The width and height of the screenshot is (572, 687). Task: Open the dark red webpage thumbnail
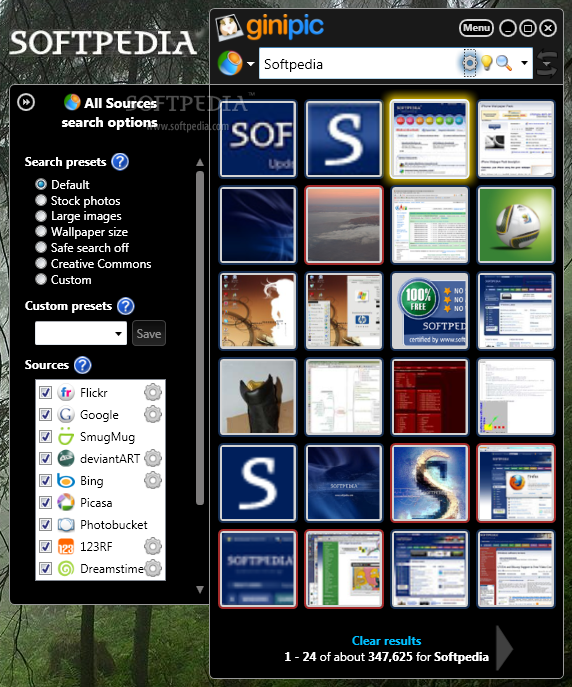[x=429, y=397]
